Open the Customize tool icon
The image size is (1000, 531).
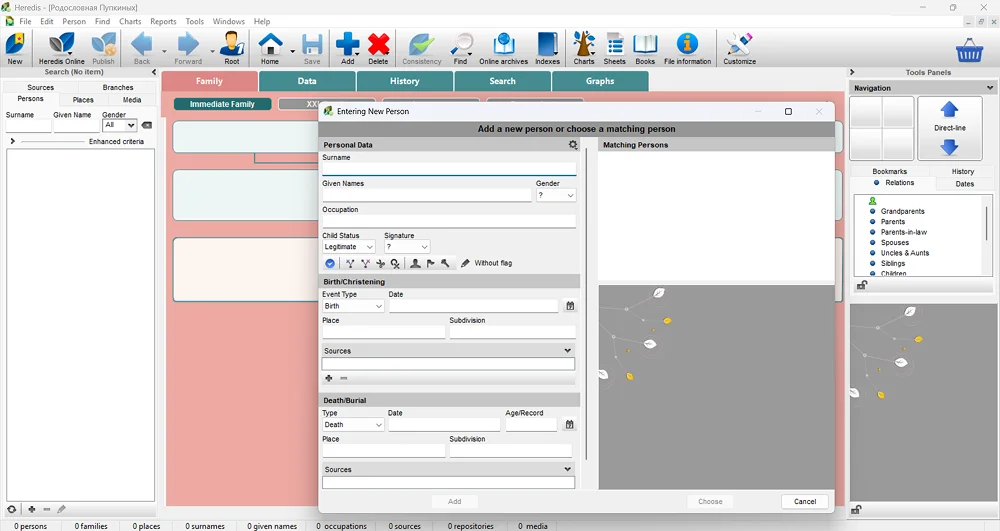[x=739, y=46]
